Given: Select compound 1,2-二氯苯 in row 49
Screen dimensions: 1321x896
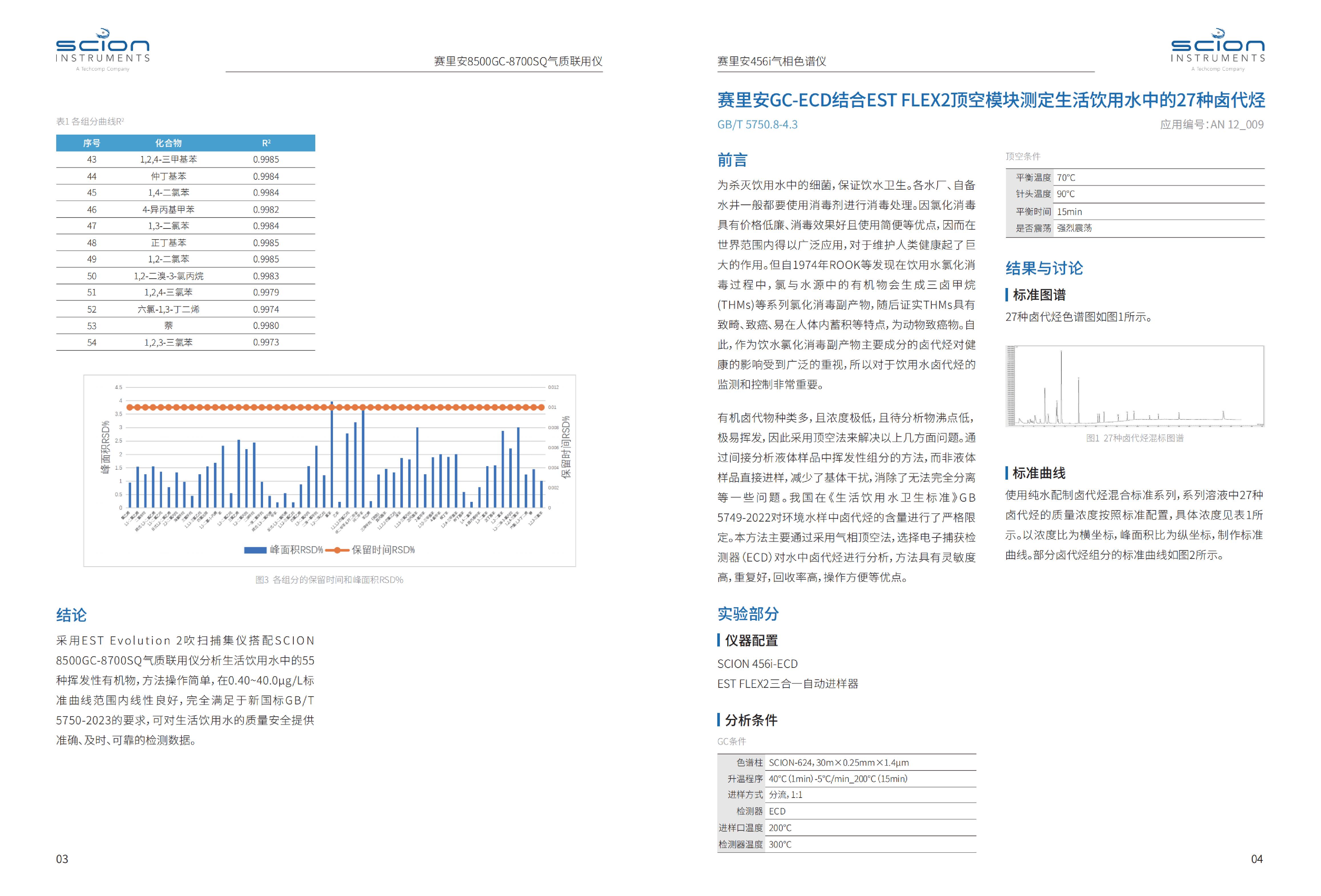Looking at the screenshot, I should (168, 260).
